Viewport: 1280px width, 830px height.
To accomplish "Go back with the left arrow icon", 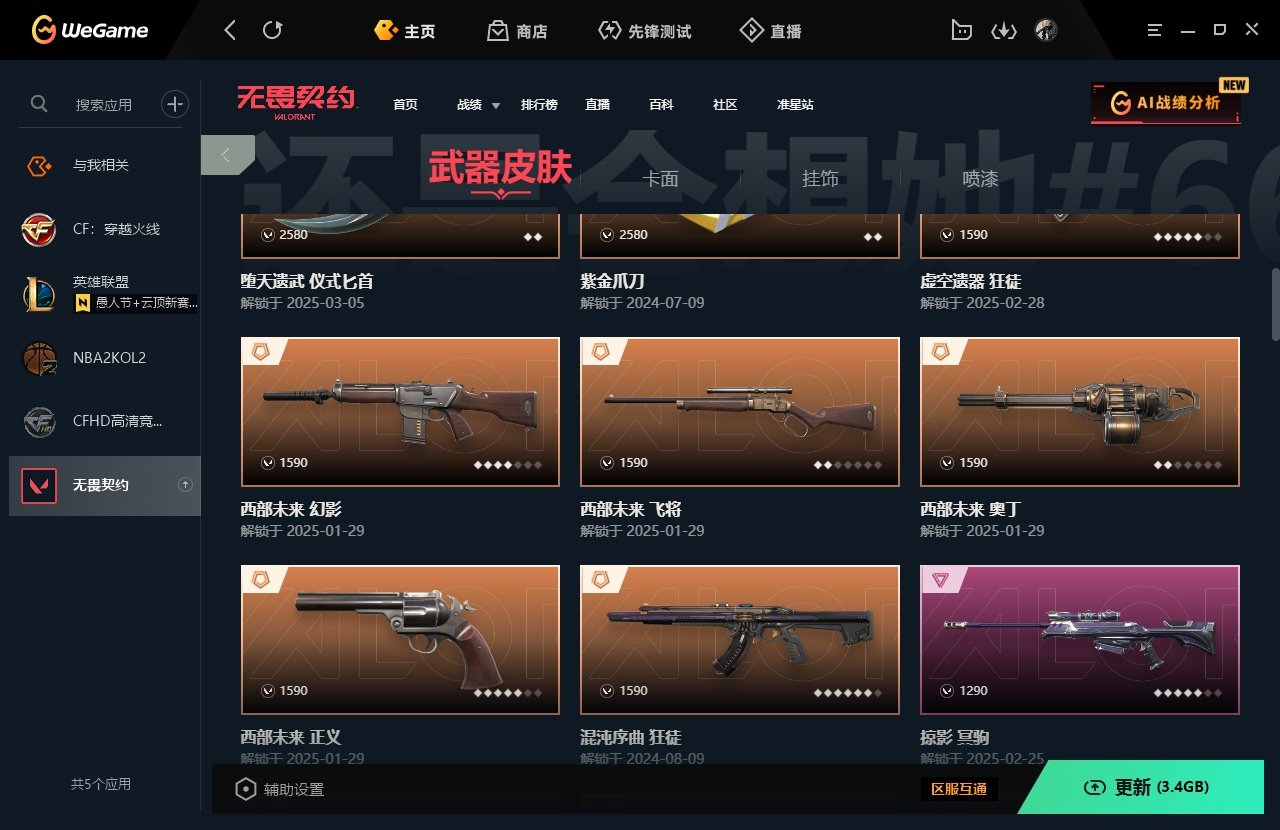I will 230,30.
